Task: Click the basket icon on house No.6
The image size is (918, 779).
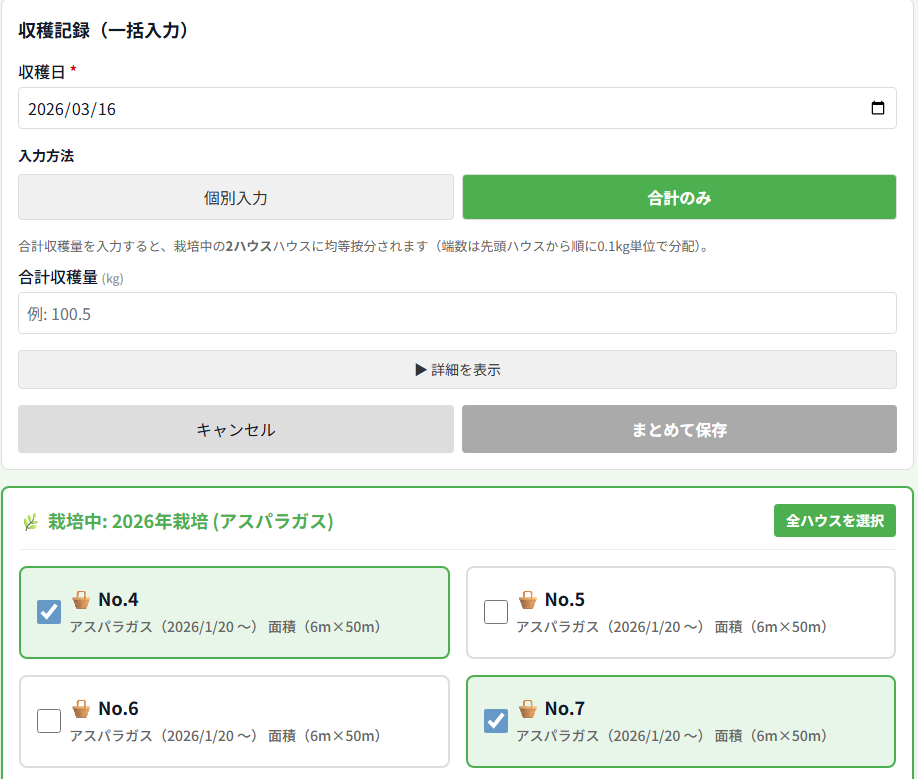Action: pyautogui.click(x=81, y=709)
